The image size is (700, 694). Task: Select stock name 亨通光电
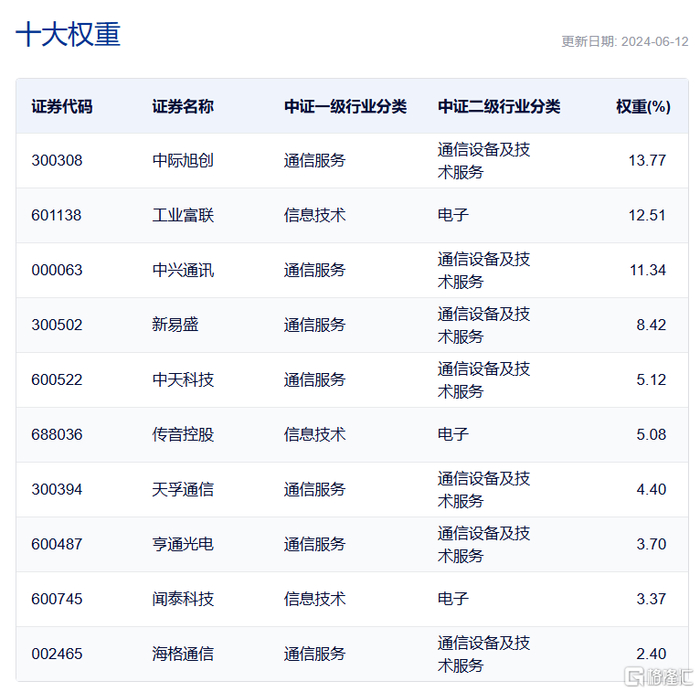[183, 544]
